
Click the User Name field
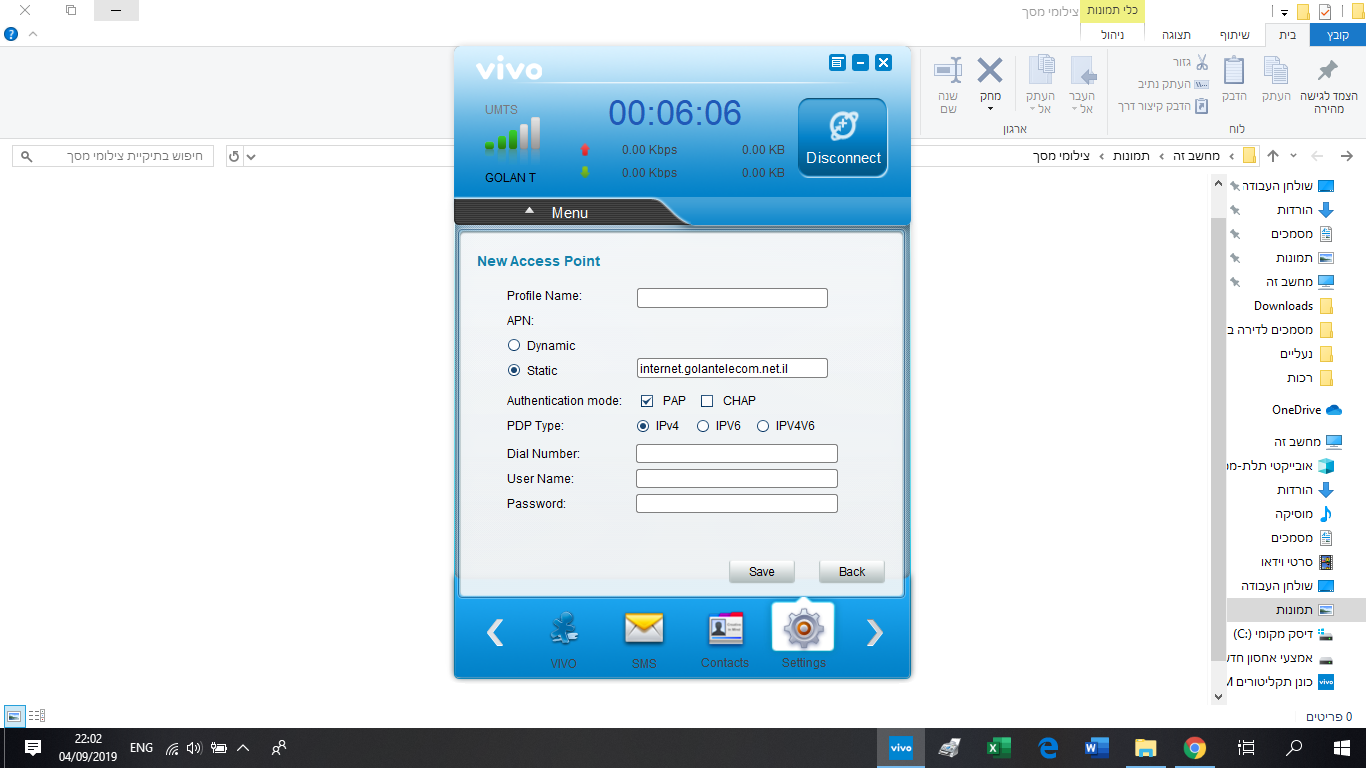737,479
